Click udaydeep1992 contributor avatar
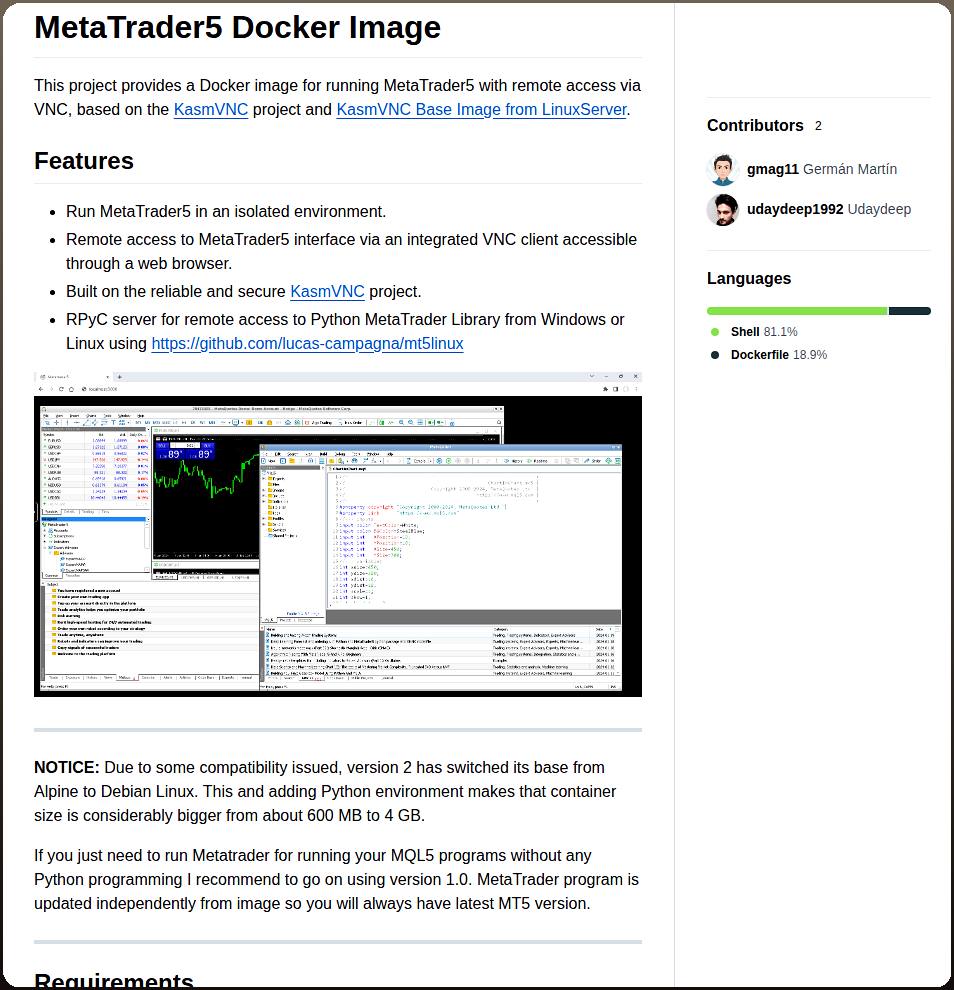This screenshot has width=954, height=990. 723,210
